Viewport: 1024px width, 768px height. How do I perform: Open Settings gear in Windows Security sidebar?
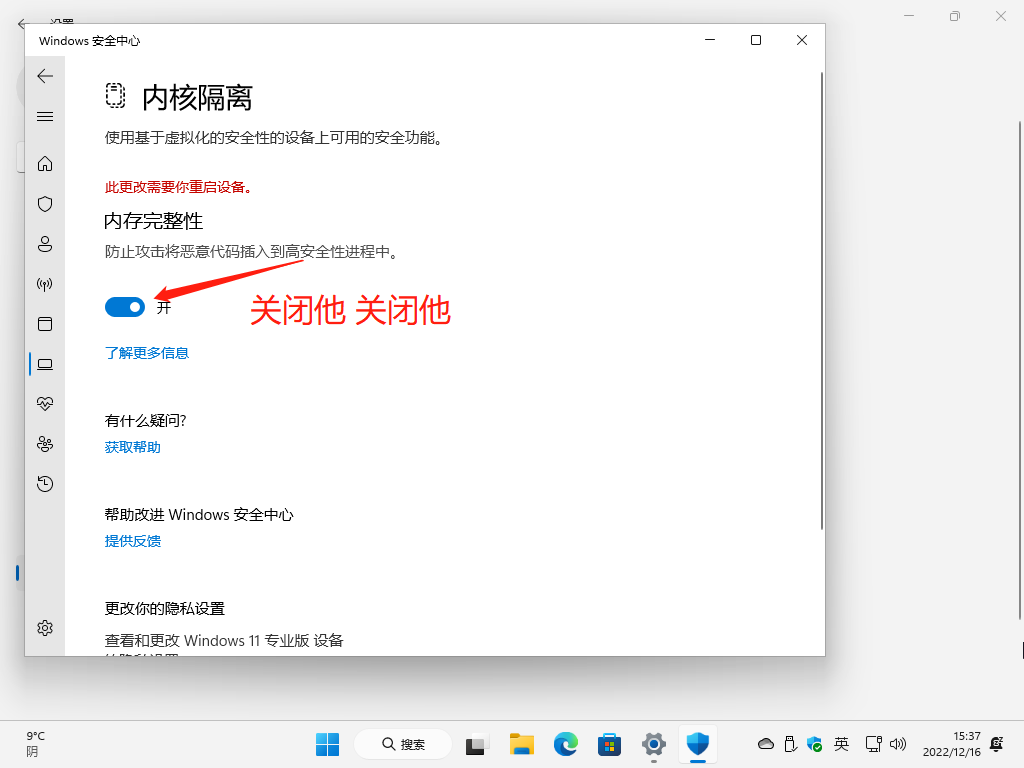pyautogui.click(x=44, y=628)
